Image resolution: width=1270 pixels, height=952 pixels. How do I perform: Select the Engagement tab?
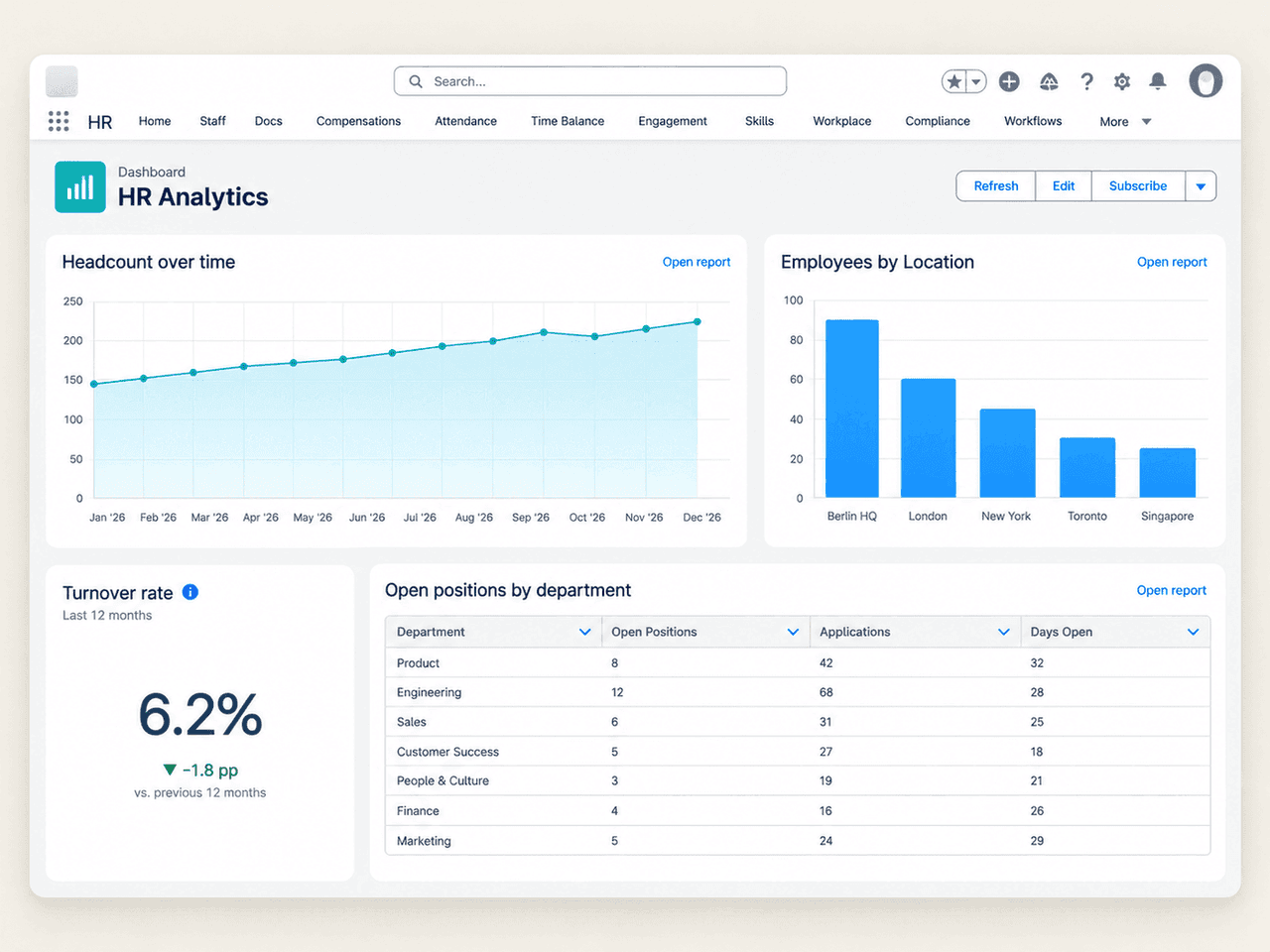coord(673,121)
